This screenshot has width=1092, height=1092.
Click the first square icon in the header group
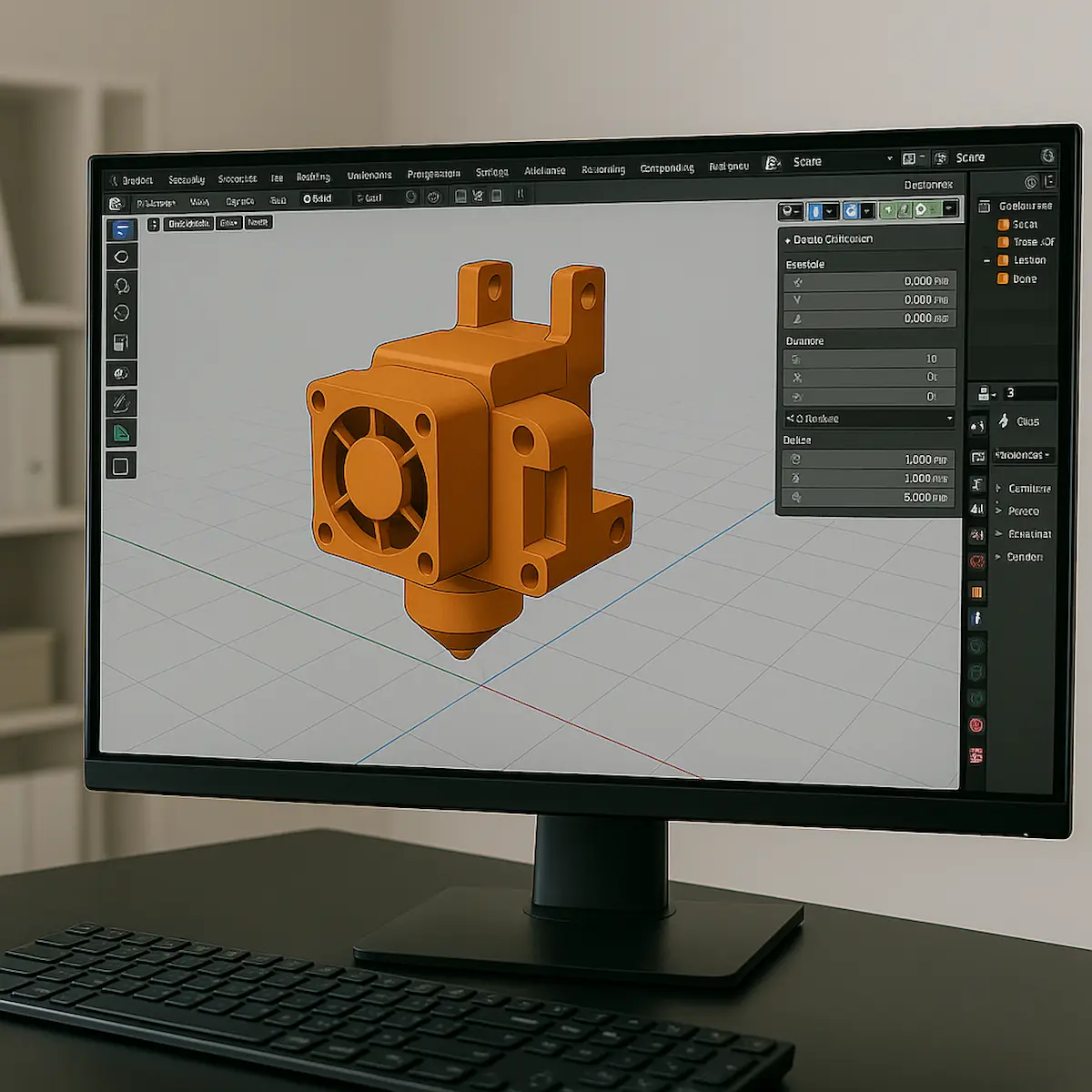click(x=460, y=196)
